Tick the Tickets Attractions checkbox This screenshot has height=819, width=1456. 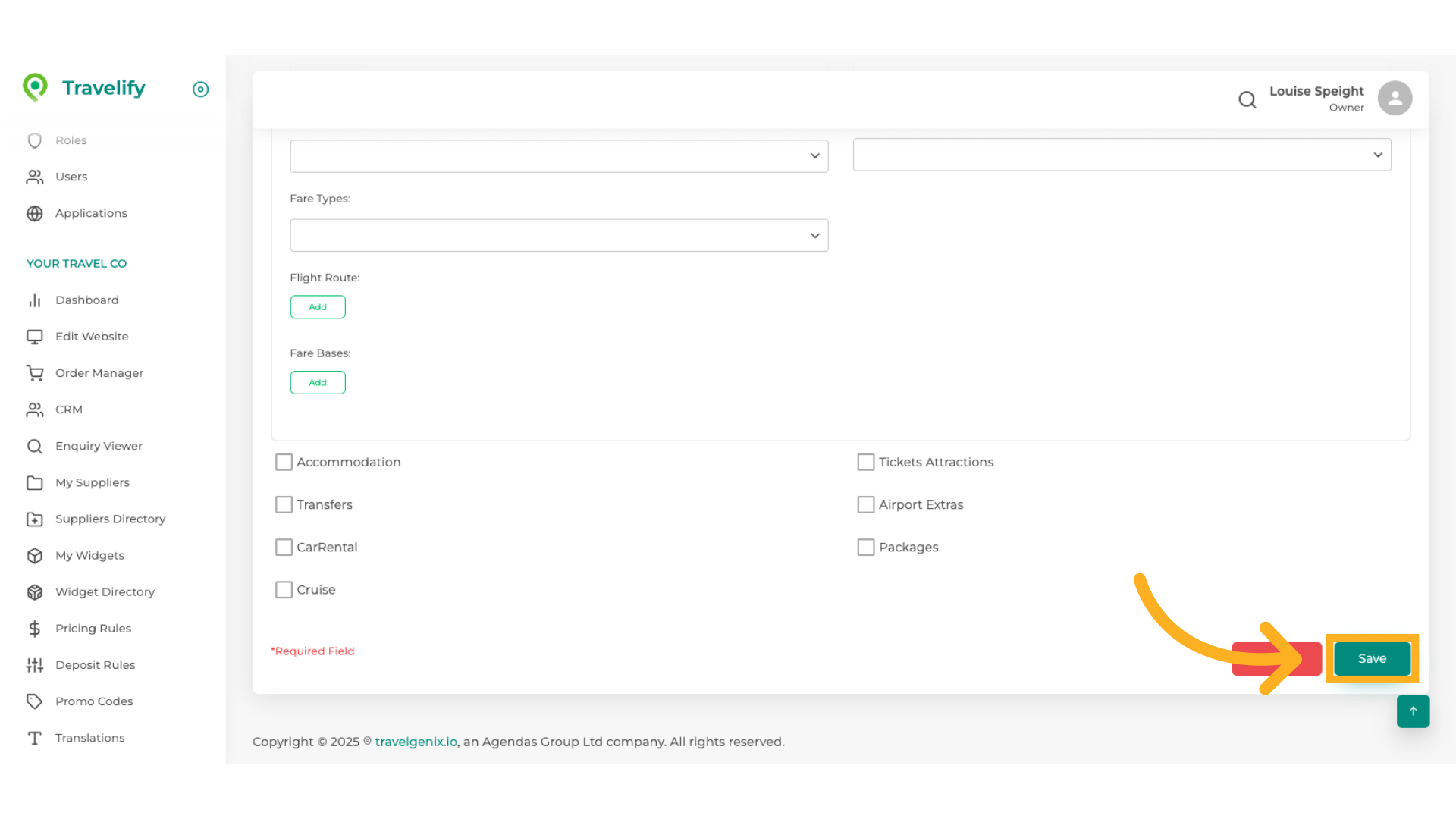[x=865, y=462]
